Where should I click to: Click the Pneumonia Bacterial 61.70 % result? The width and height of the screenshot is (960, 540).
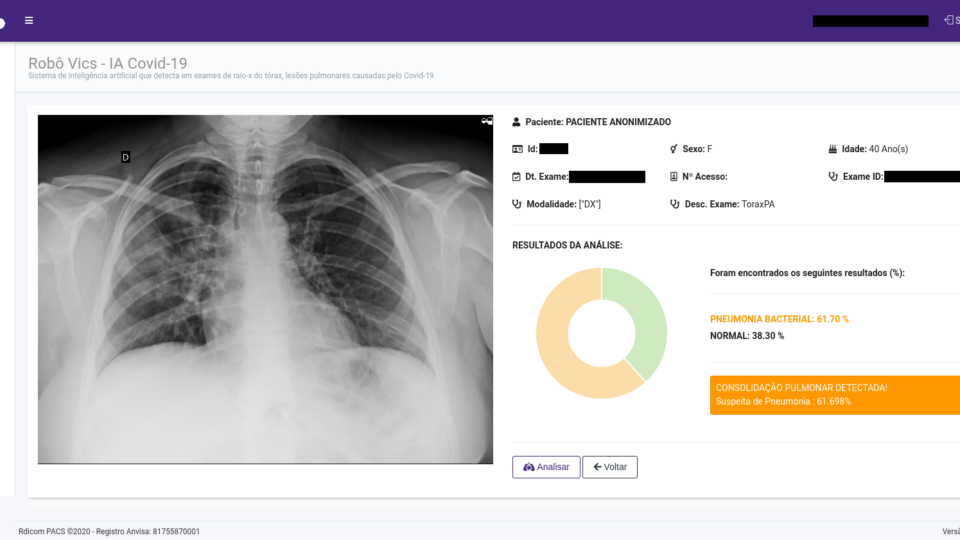pos(779,319)
